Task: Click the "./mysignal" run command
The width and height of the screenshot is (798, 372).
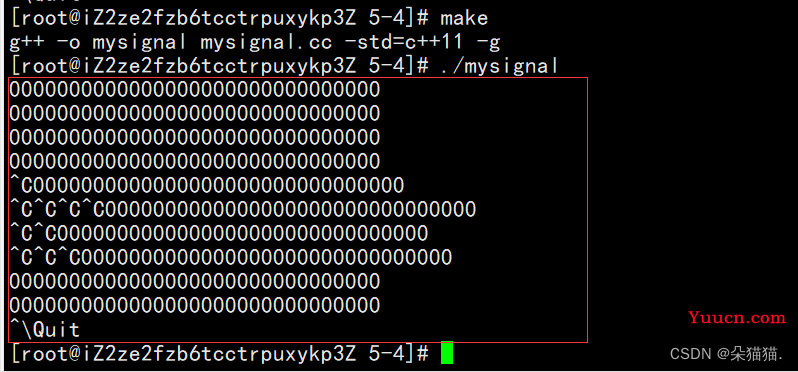Action: pyautogui.click(x=500, y=67)
